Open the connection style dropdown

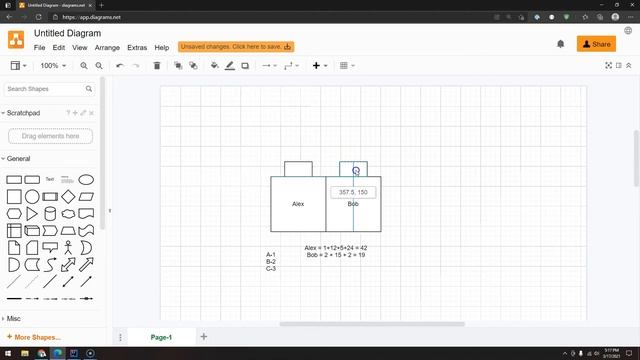tap(269, 66)
